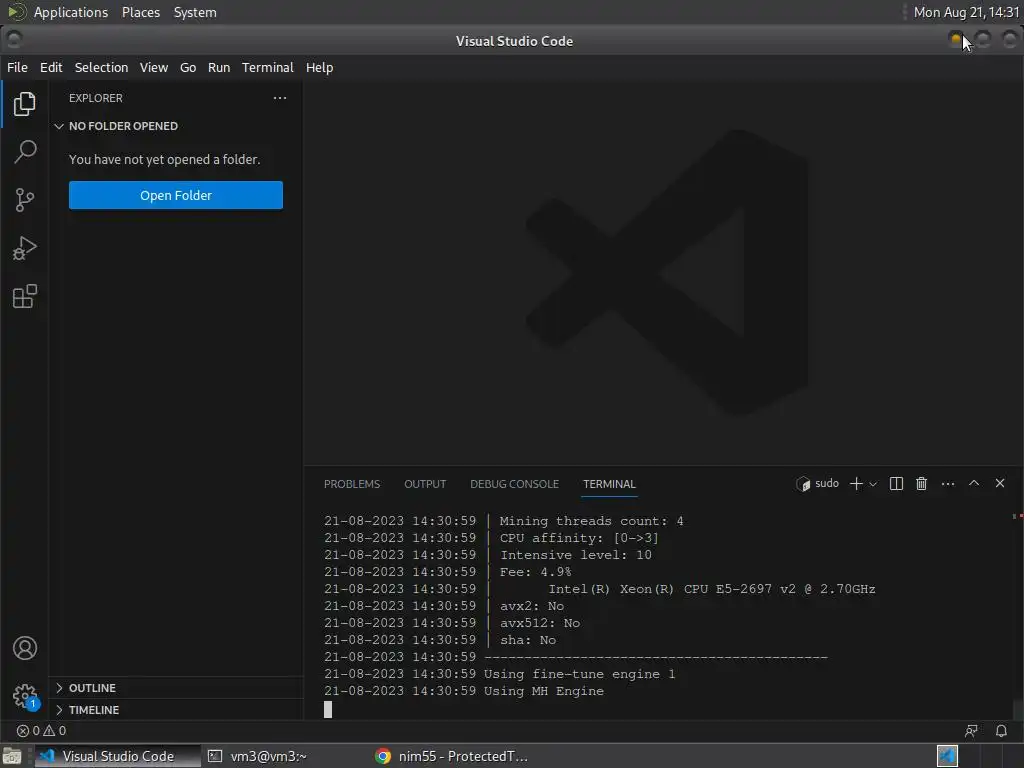Split the terminal panel
1024x768 pixels.
tap(896, 483)
